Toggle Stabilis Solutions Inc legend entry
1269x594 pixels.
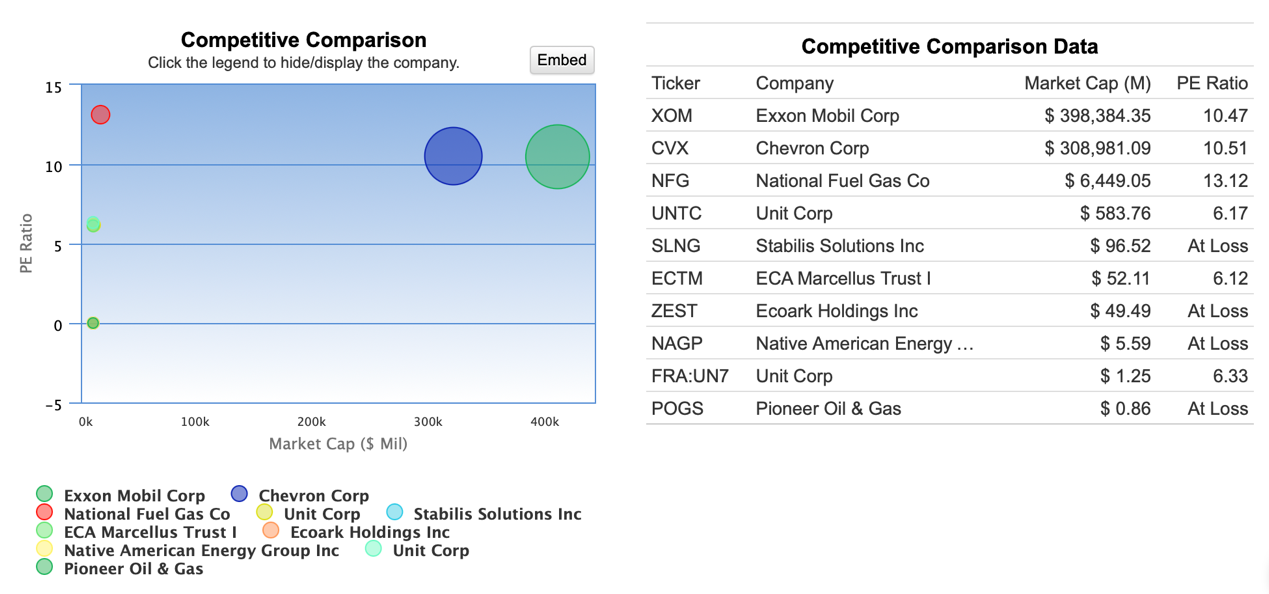(x=483, y=514)
